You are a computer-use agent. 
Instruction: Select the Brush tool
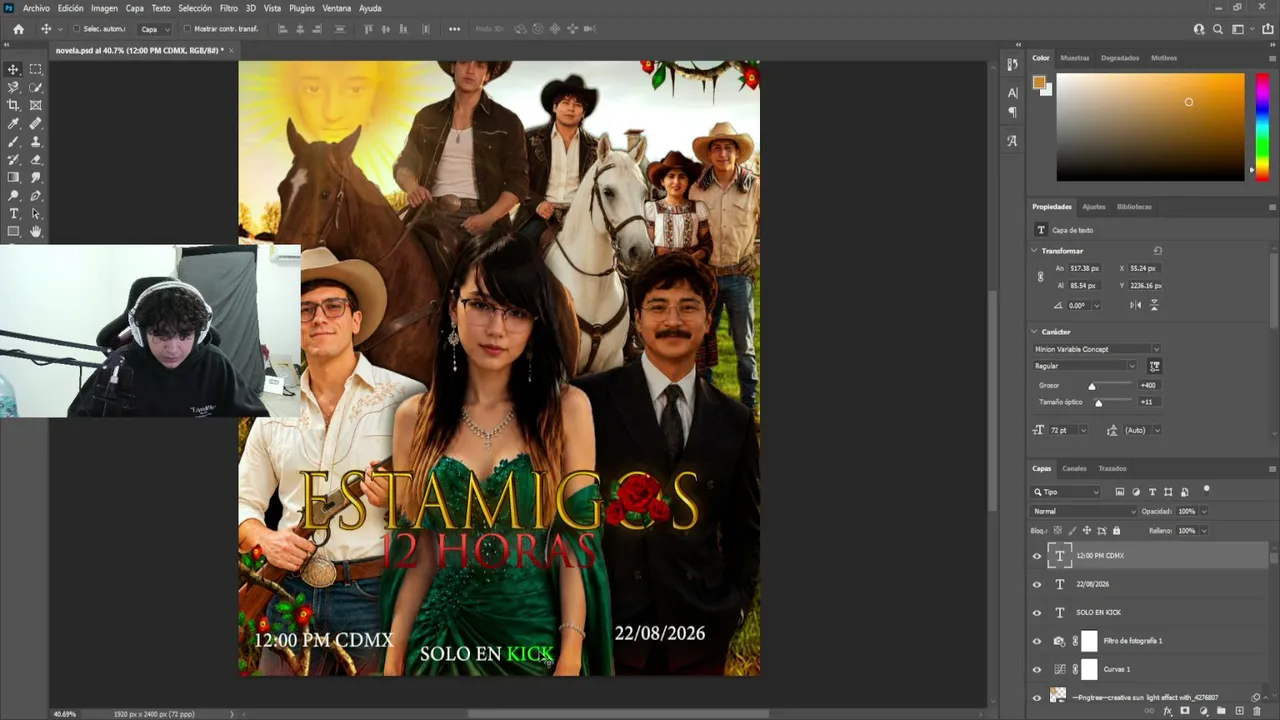[14, 142]
